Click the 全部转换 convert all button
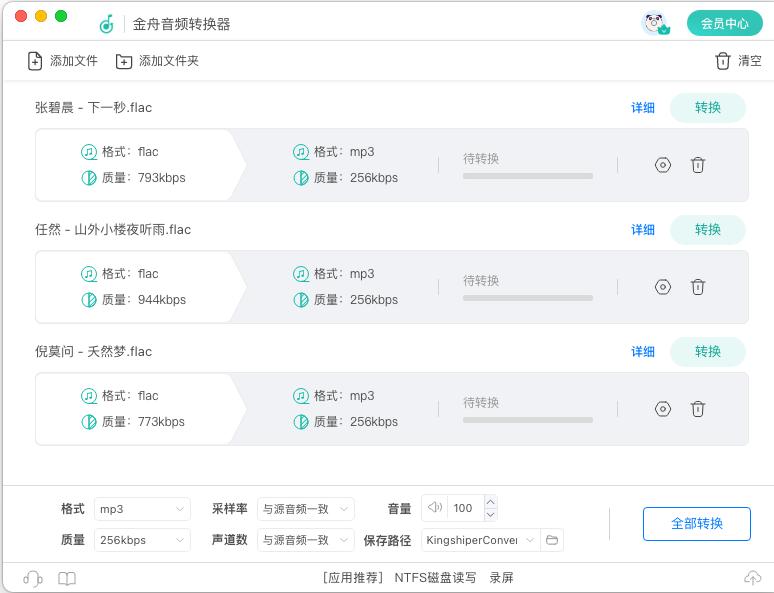Screen dimensions: 774x593 point(696,524)
